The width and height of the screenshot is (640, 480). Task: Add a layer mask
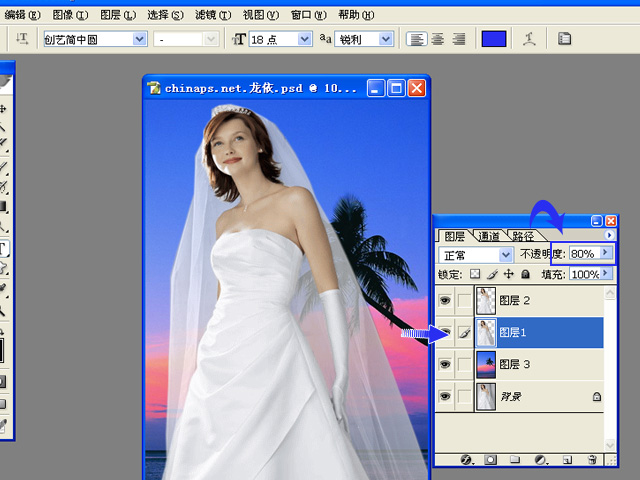[x=490, y=460]
